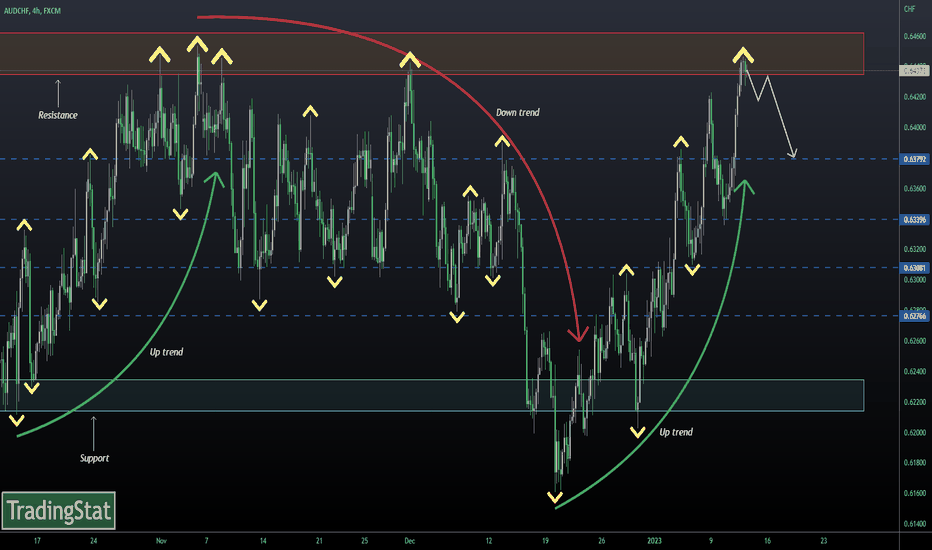The height and width of the screenshot is (550, 932).
Task: Click the 21 date label on time axis
Action: click(x=319, y=541)
